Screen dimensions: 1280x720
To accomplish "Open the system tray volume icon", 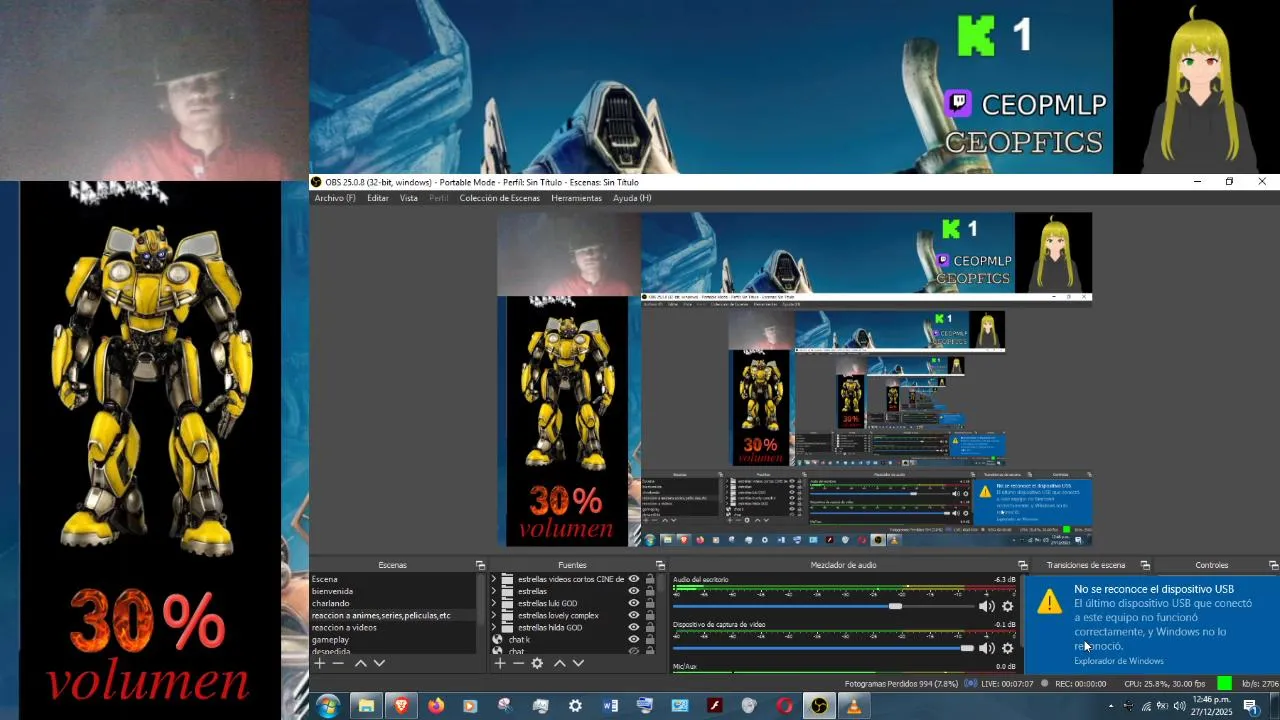I will [1179, 706].
